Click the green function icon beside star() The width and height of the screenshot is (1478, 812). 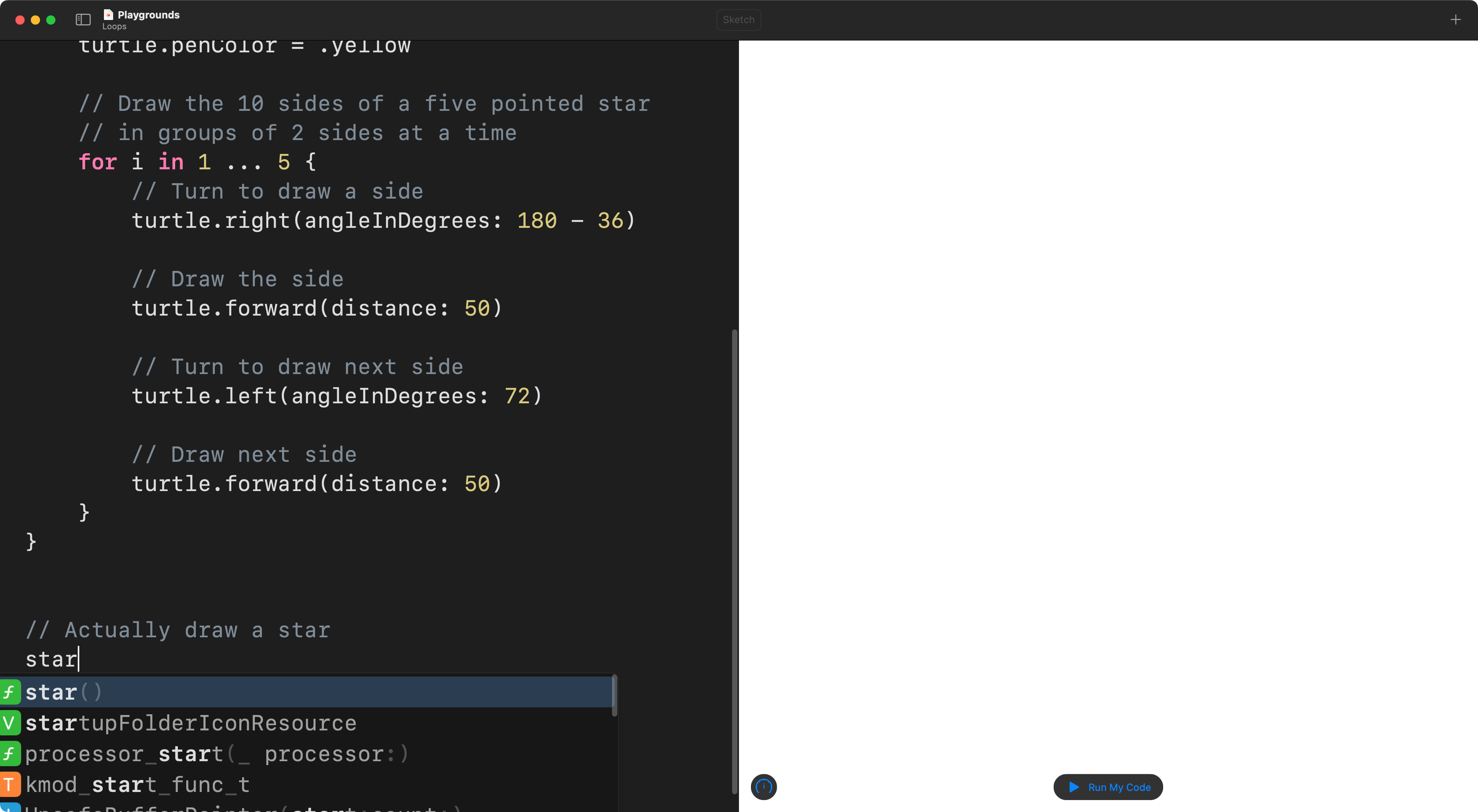(x=10, y=692)
